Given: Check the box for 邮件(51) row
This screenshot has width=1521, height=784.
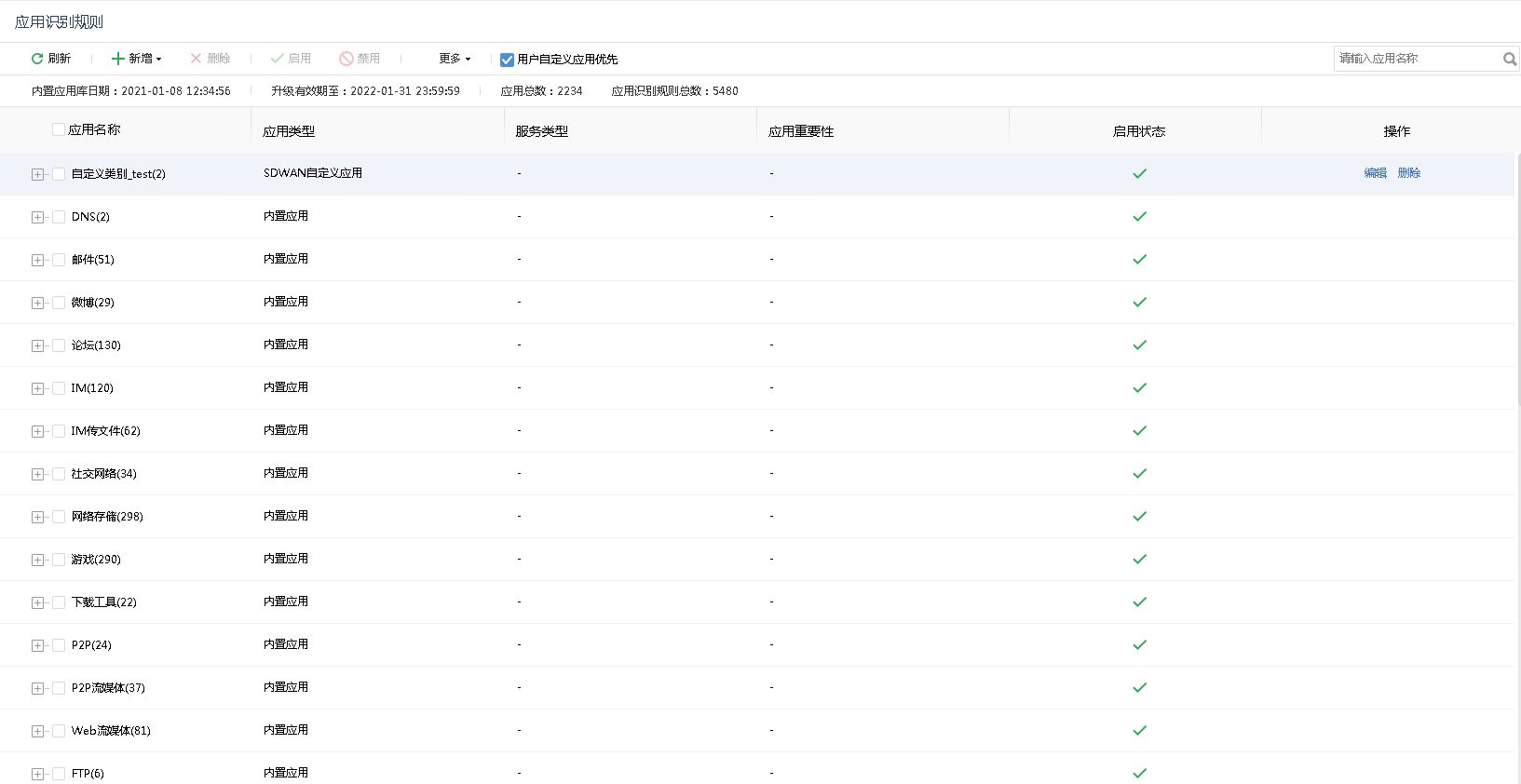Looking at the screenshot, I should pyautogui.click(x=59, y=260).
